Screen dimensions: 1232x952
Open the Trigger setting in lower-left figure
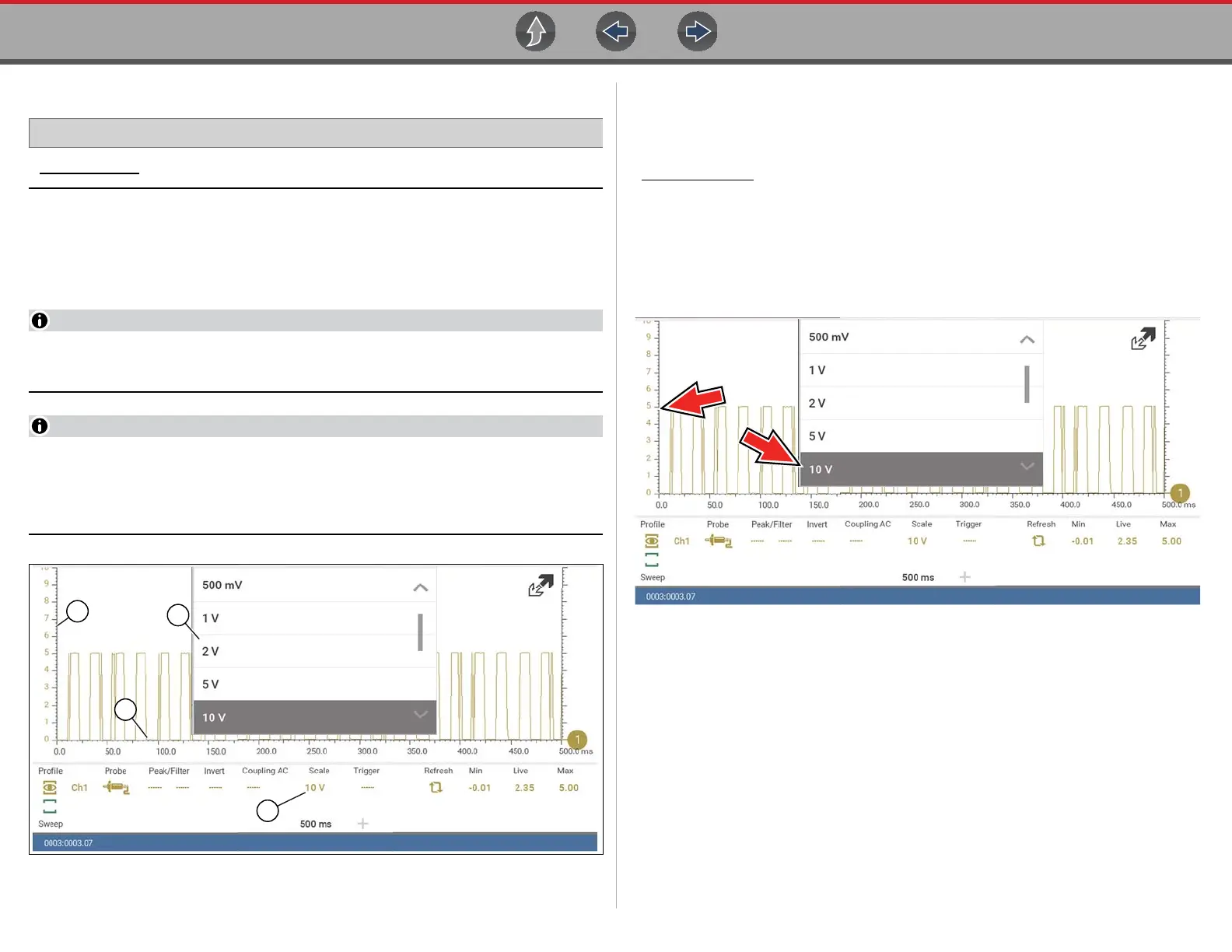(368, 788)
